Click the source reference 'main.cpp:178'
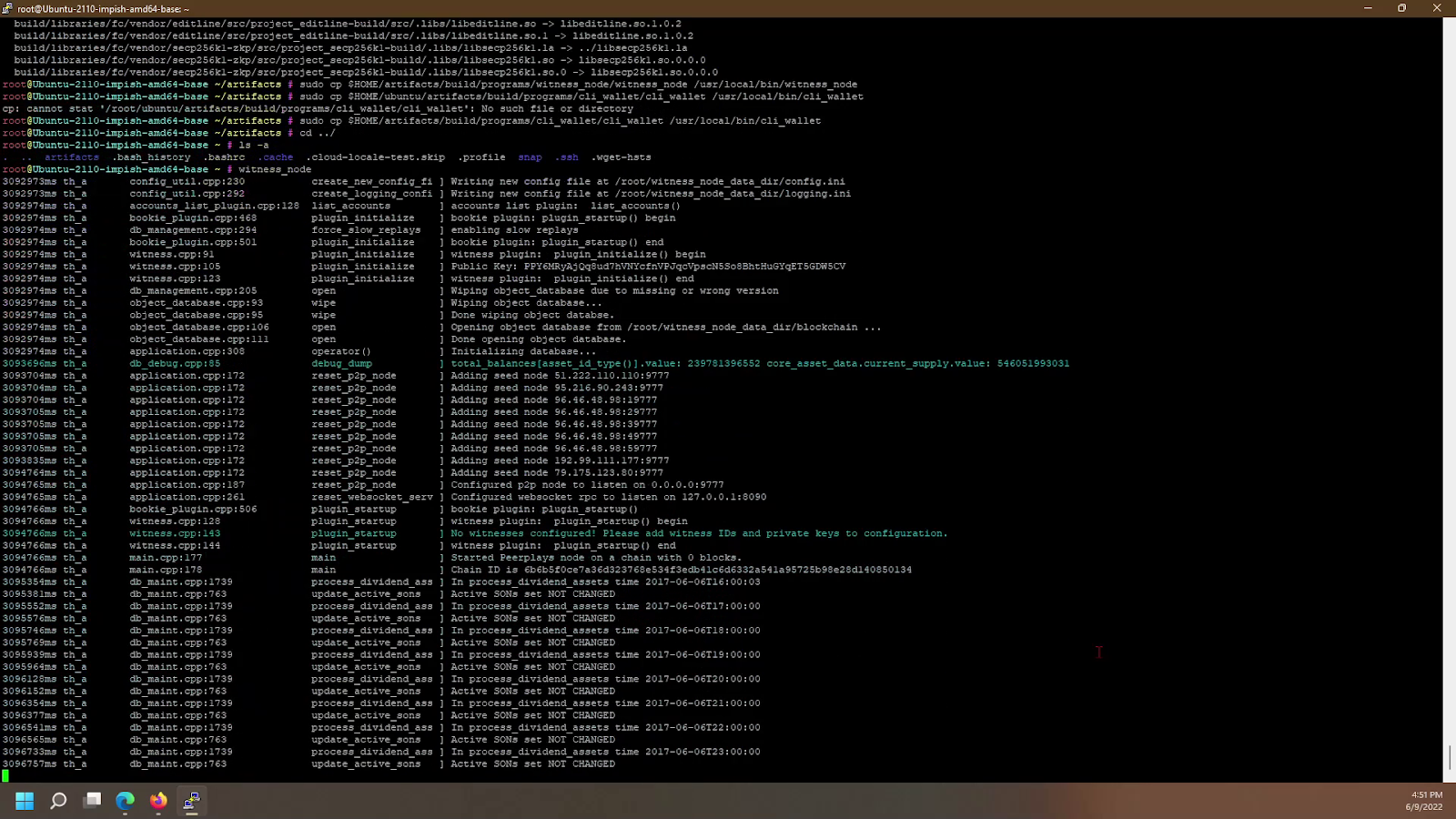 pos(166,570)
